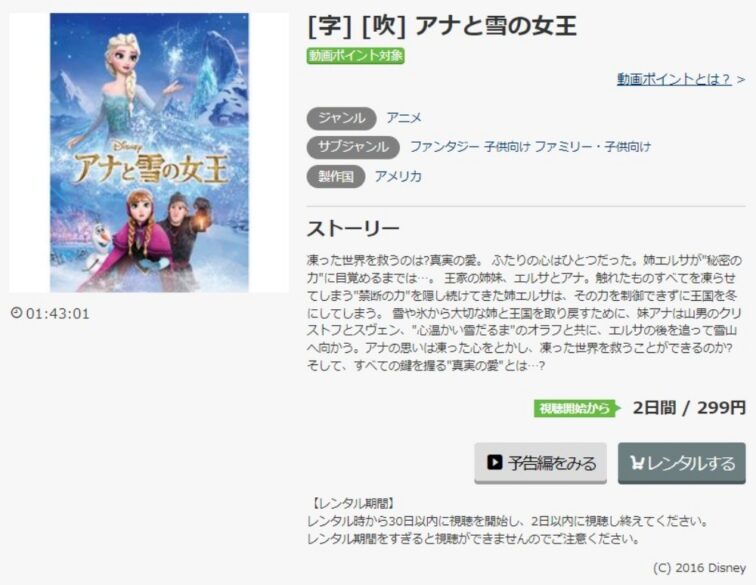
Task: Click the clock icon beside duration 01:43:01
Action: pos(16,313)
